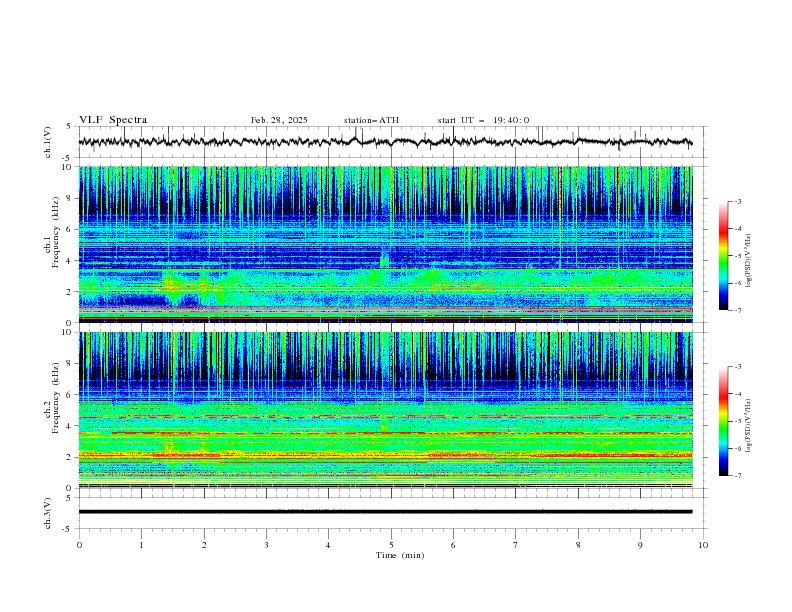The image size is (792, 612).
Task: Select the ch.1 colorbar "log(PSD)(V²/Hz)" label
Action: pos(749,261)
